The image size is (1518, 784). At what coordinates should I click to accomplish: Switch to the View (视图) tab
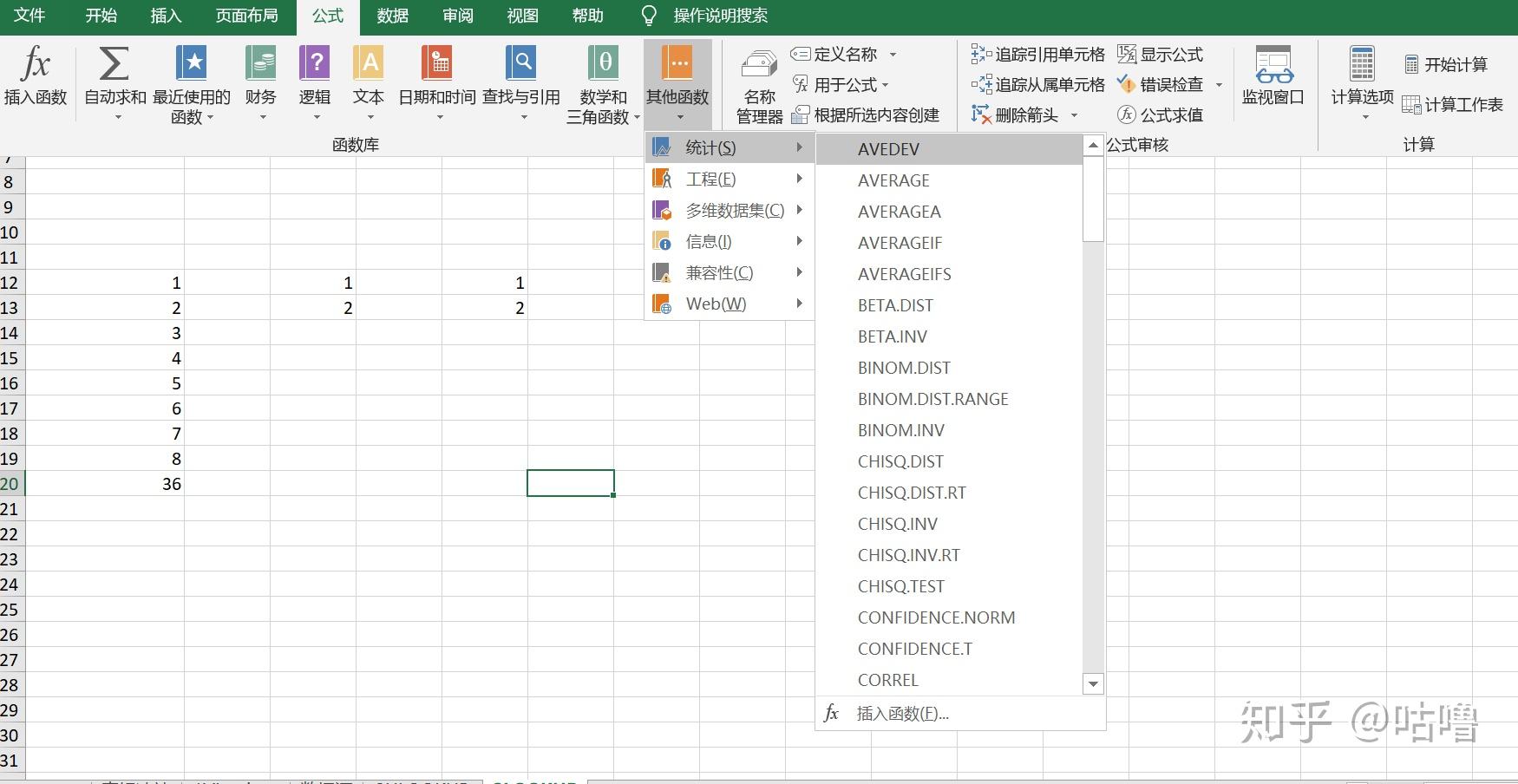522,16
